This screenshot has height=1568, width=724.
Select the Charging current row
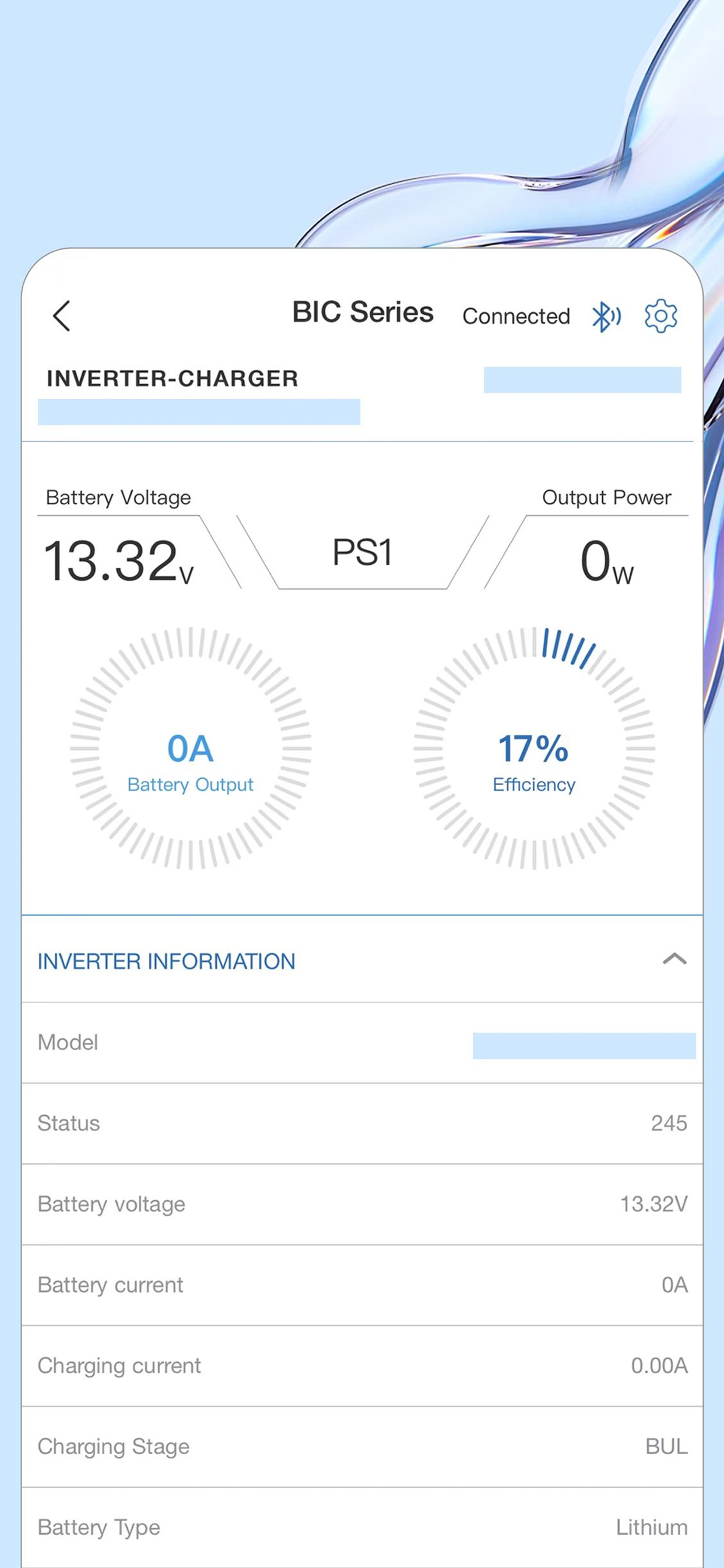[362, 1366]
